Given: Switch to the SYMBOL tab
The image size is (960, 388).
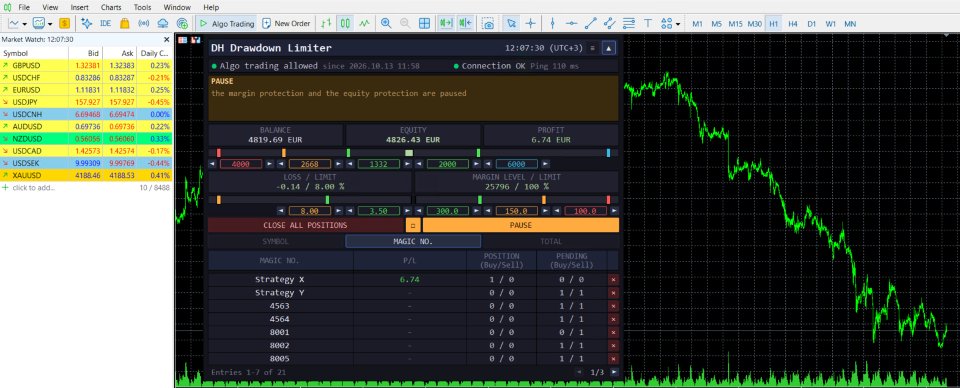Looking at the screenshot, I should click(276, 241).
